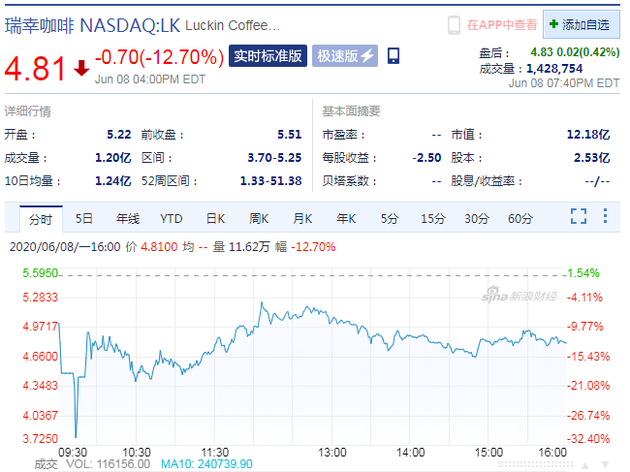Open the 在APP中查看 link
The image size is (630, 472).
[x=502, y=25]
